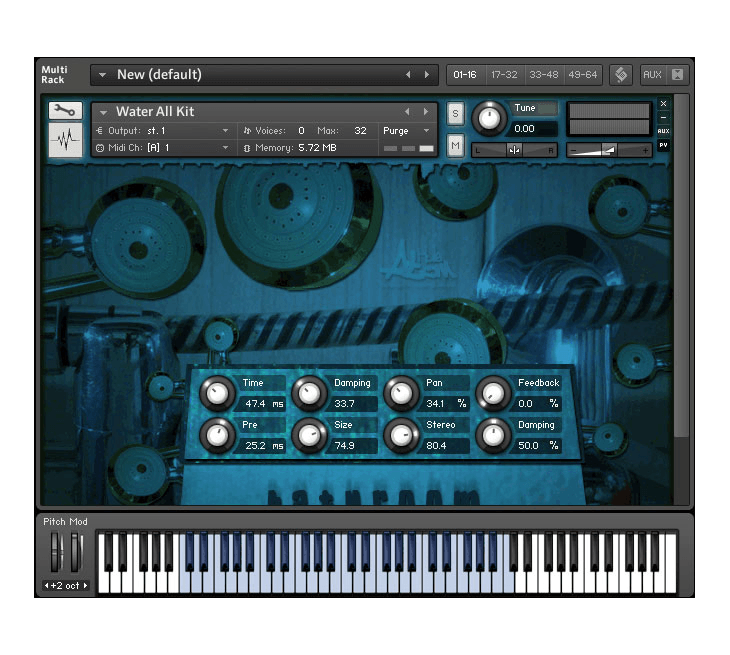
Task: Go to the next instrument preset arrow
Action: point(426,112)
